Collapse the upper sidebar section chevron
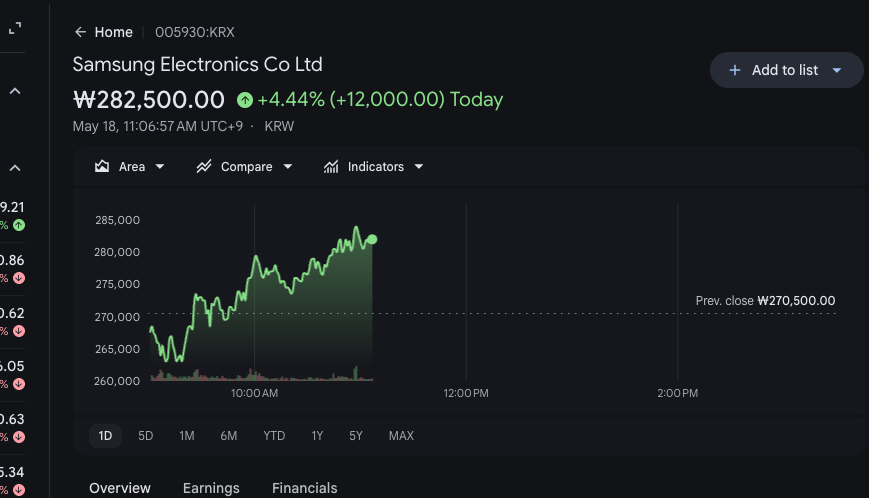 click(x=15, y=91)
